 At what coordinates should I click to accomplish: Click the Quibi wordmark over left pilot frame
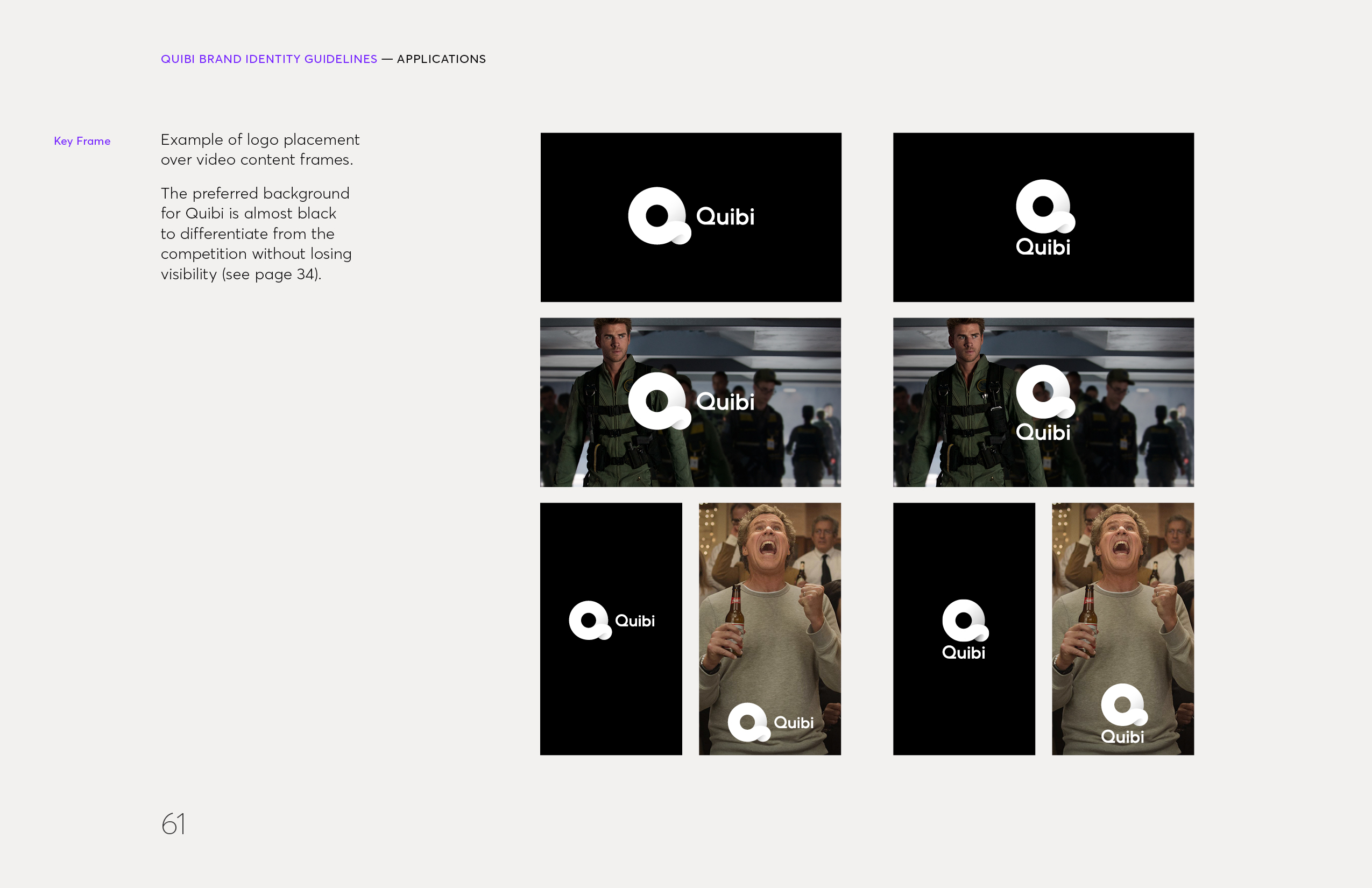[x=725, y=402]
